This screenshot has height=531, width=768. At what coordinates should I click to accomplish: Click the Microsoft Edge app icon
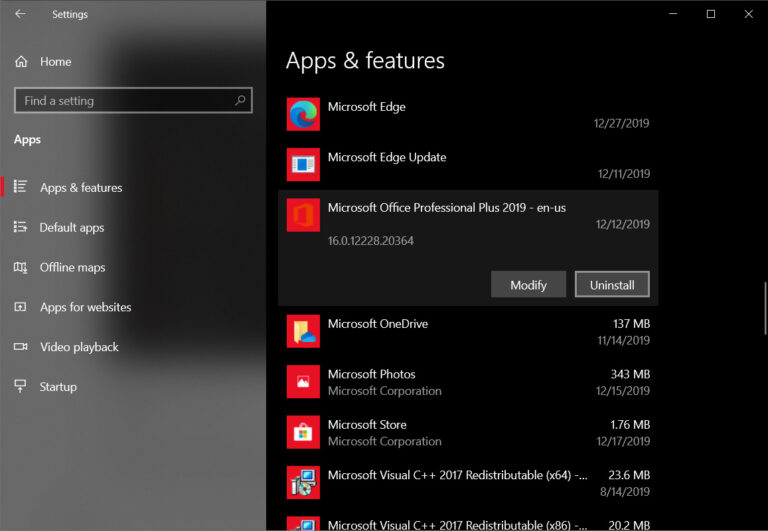(303, 114)
